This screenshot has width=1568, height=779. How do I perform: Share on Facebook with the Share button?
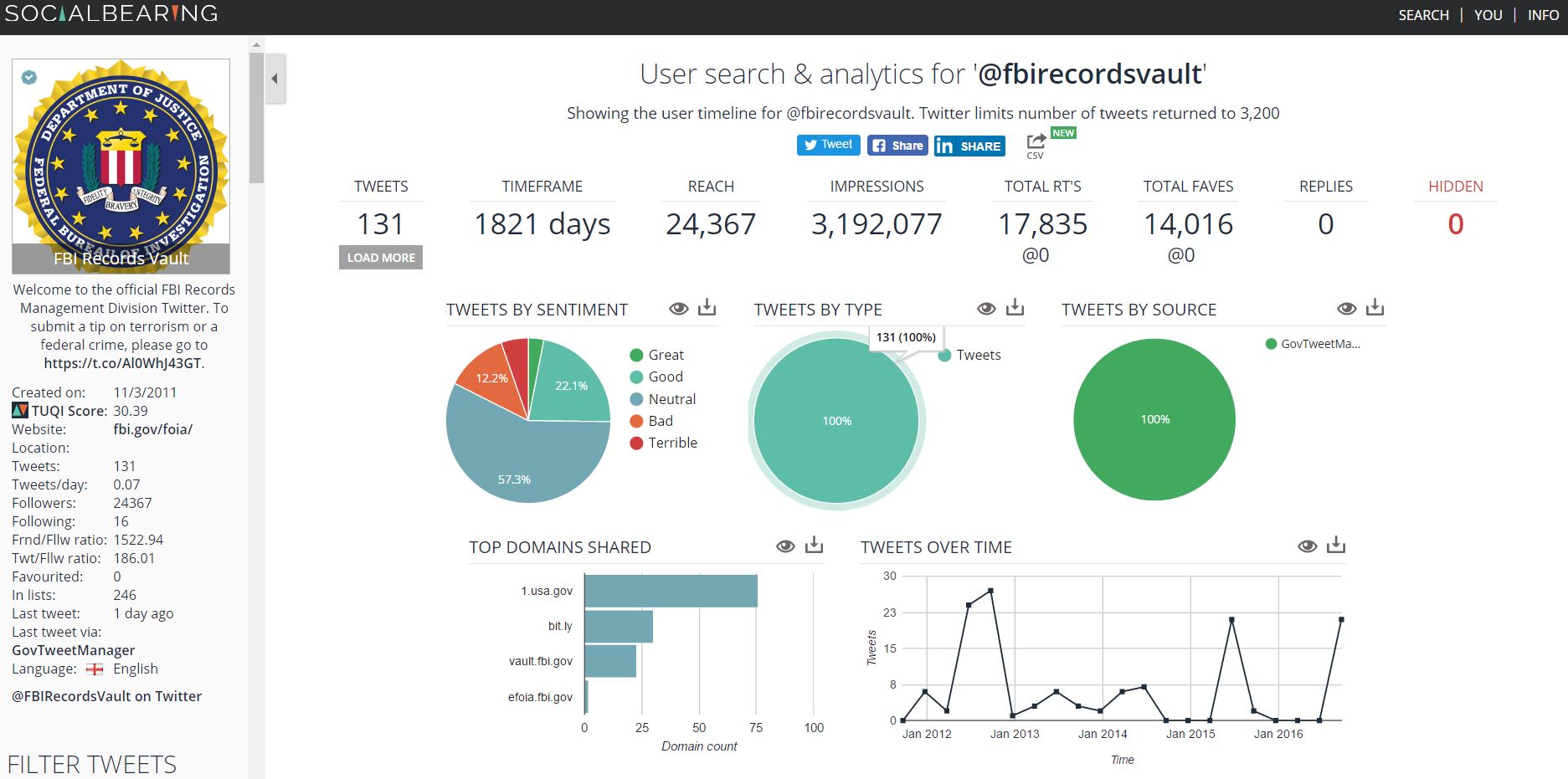tap(897, 146)
